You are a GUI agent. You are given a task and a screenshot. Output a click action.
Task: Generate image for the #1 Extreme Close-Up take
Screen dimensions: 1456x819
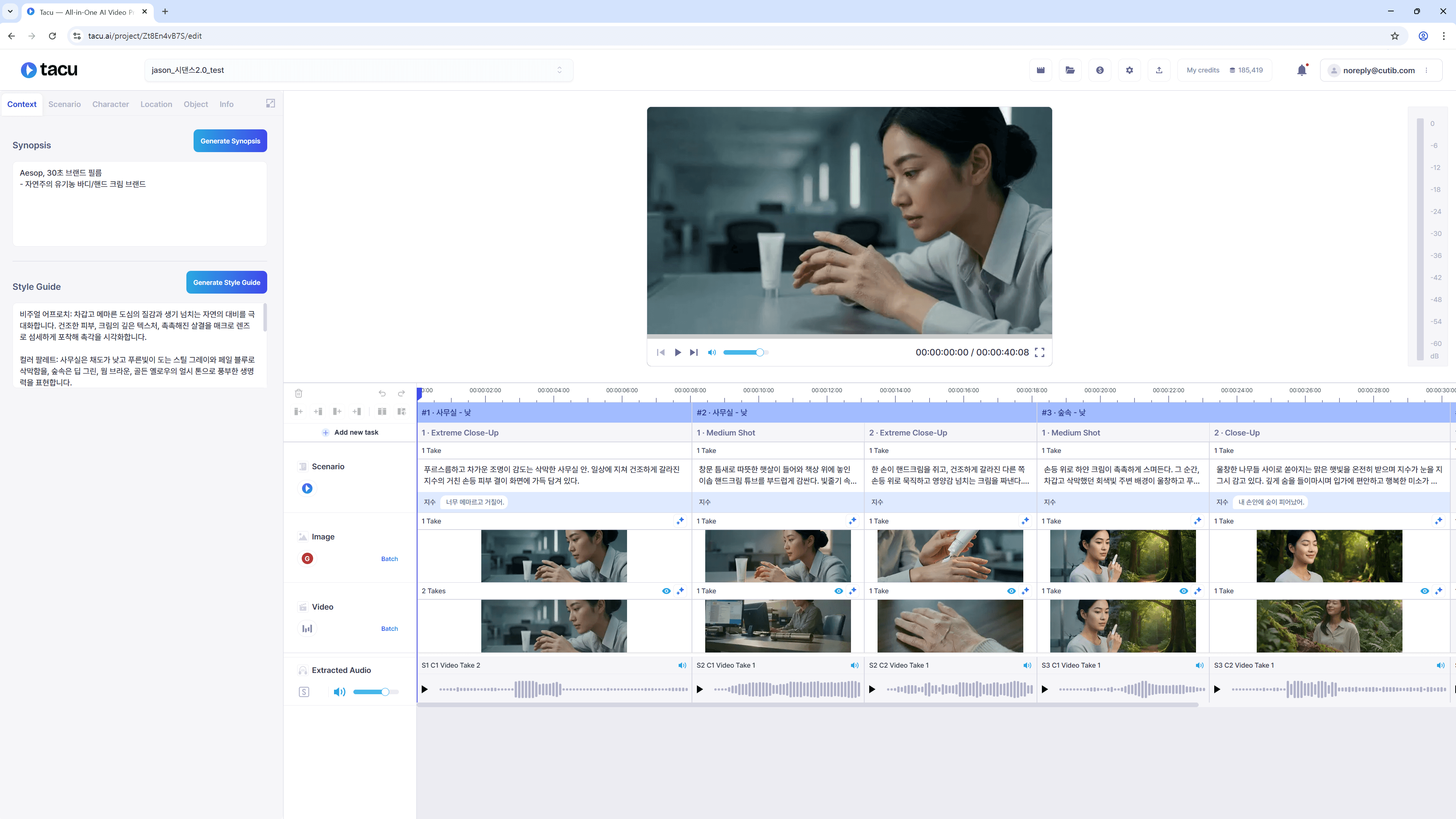click(680, 521)
